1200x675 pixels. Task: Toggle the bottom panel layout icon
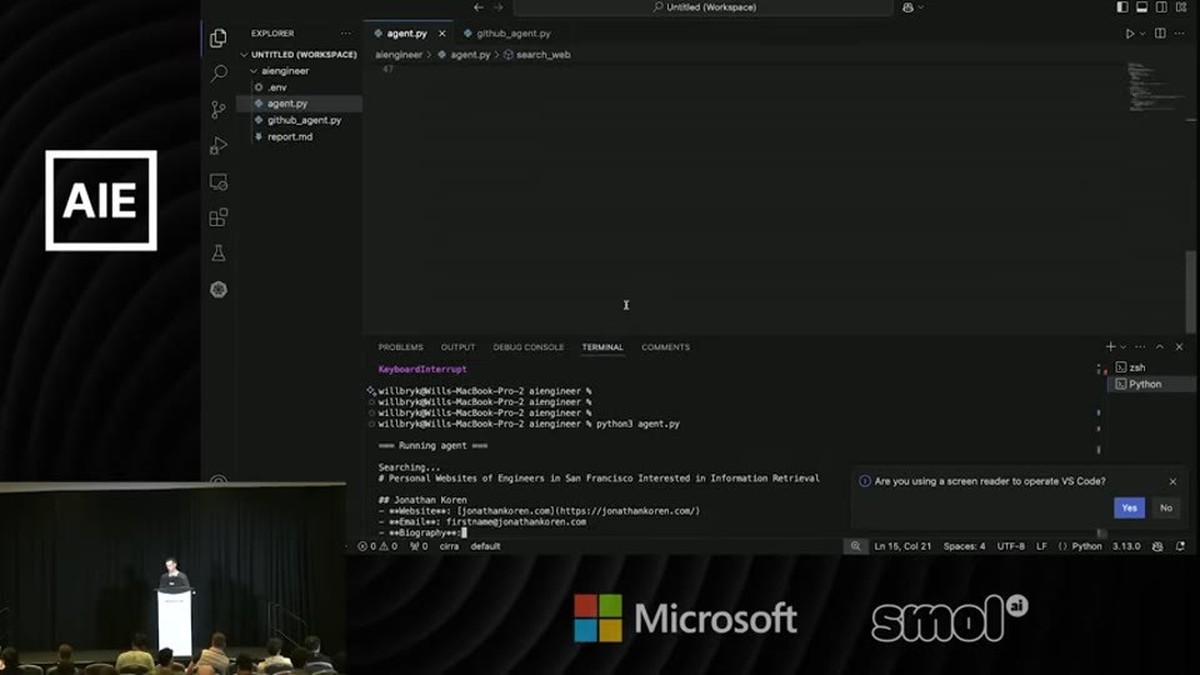pyautogui.click(x=1142, y=7)
